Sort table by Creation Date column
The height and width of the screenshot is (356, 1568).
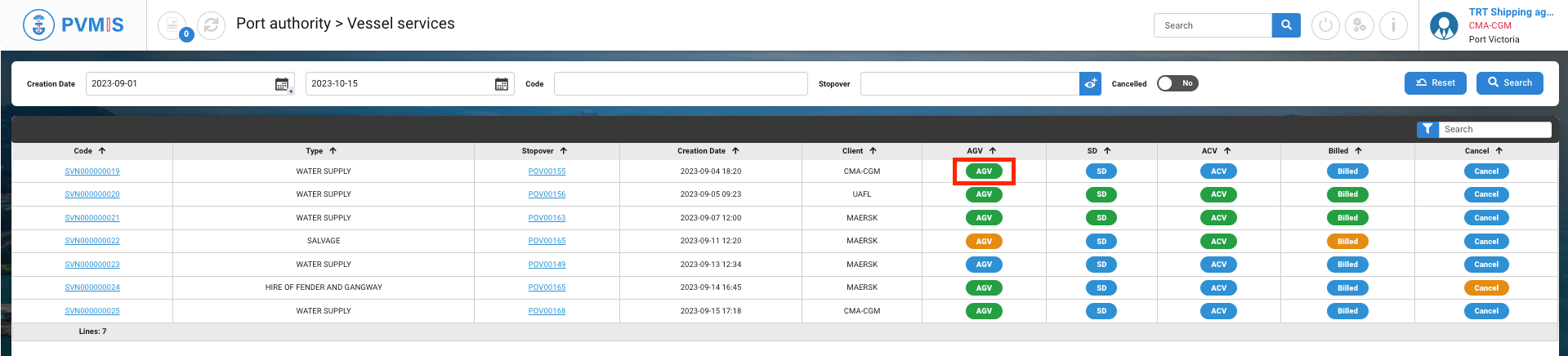(708, 151)
